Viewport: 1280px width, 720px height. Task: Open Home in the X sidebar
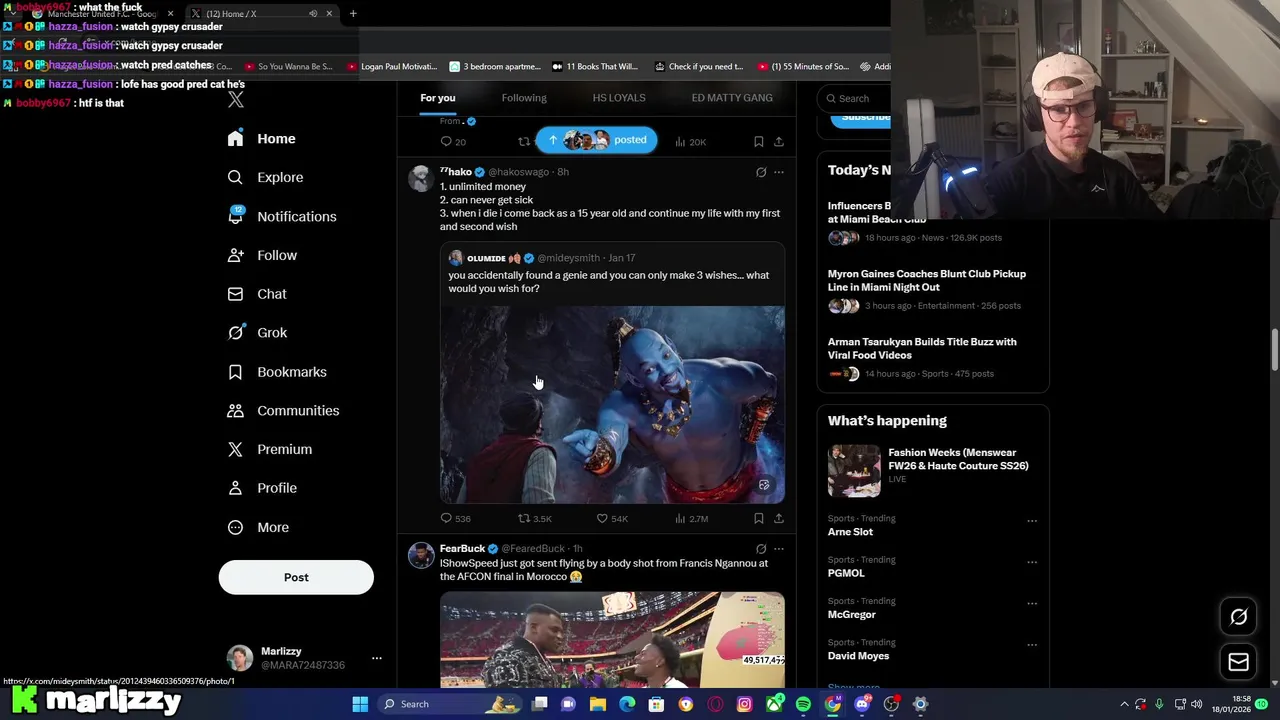click(x=261, y=139)
